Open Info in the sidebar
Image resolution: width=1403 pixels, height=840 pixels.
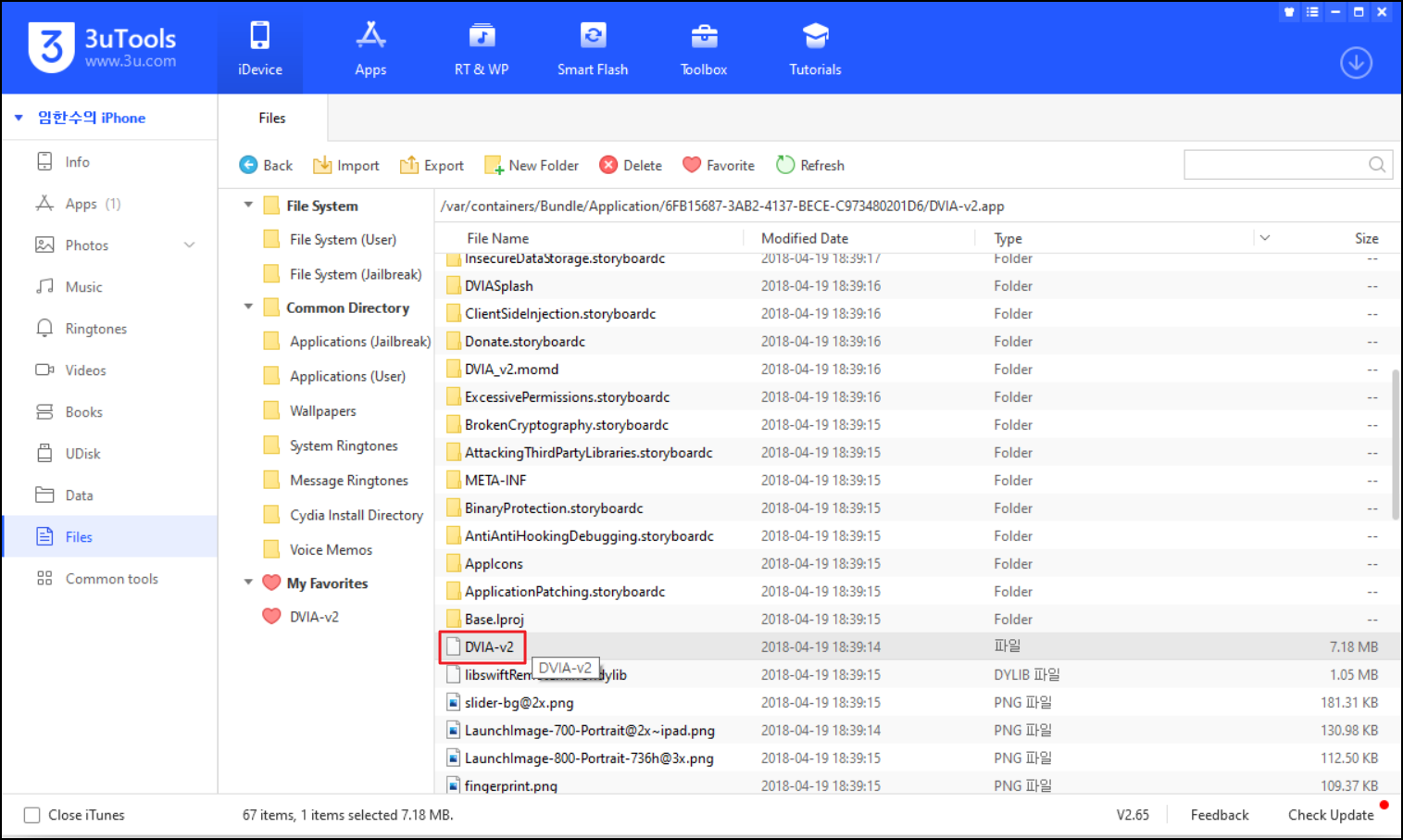(110, 162)
